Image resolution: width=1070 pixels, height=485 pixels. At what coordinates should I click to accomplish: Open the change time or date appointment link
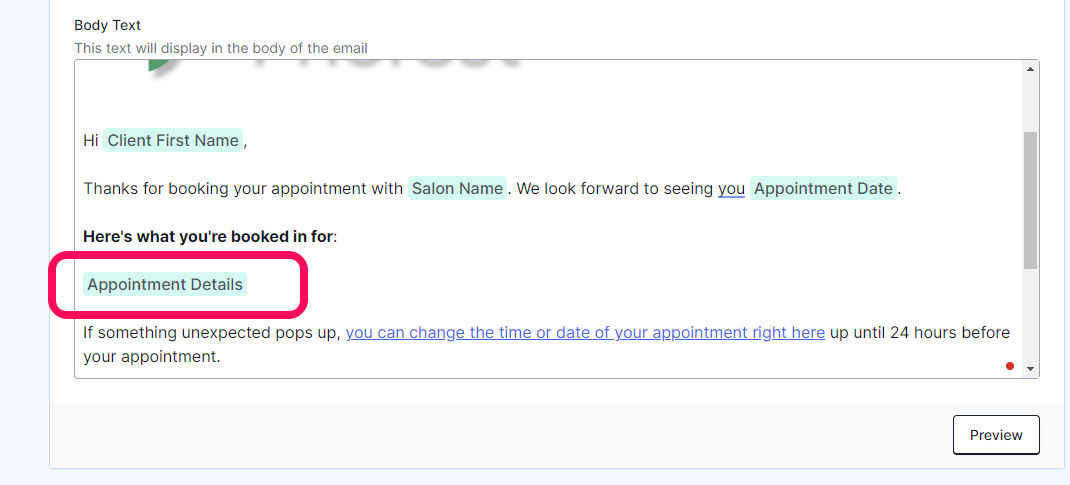pyautogui.click(x=585, y=333)
